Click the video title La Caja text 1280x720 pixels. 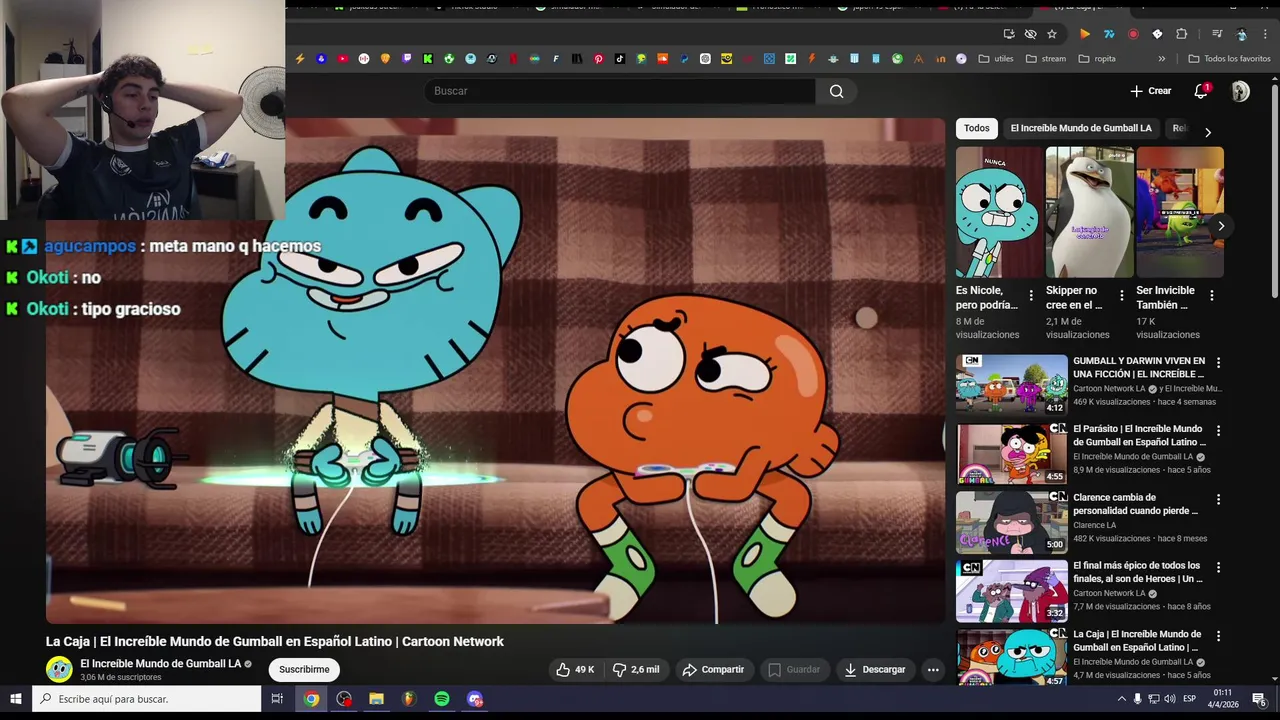point(275,641)
